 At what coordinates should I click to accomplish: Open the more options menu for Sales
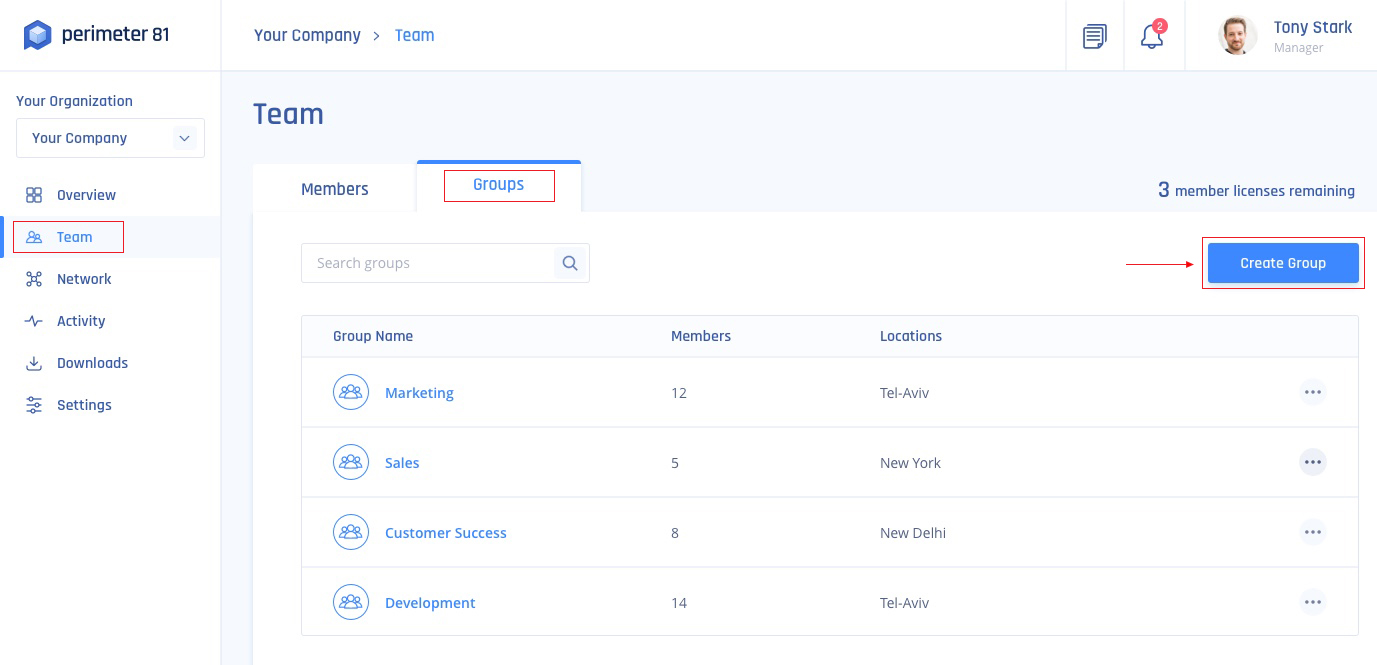[1313, 462]
